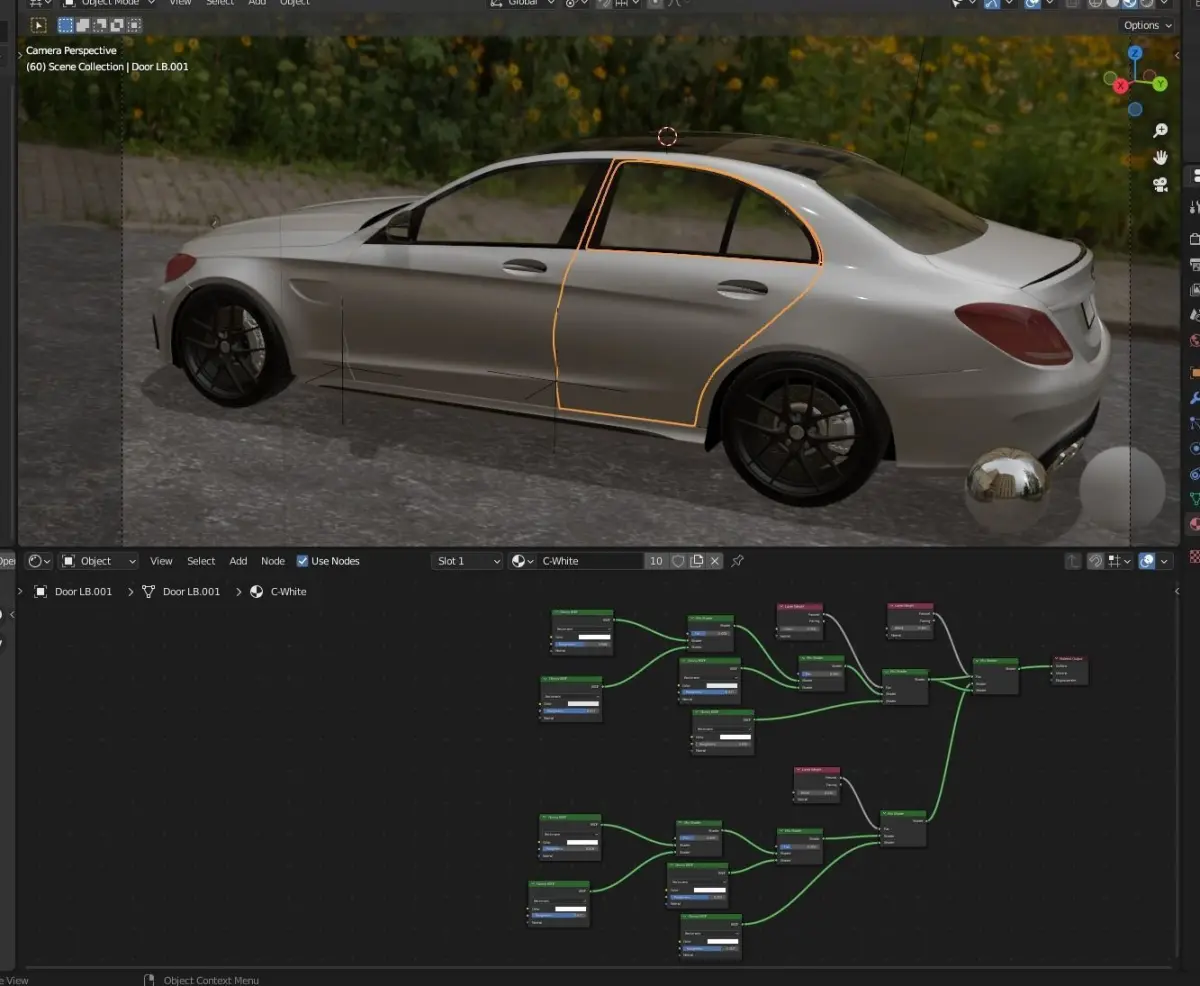Click the Door LB.001 mesh breadcrumb
The height and width of the screenshot is (986, 1200).
tap(181, 591)
